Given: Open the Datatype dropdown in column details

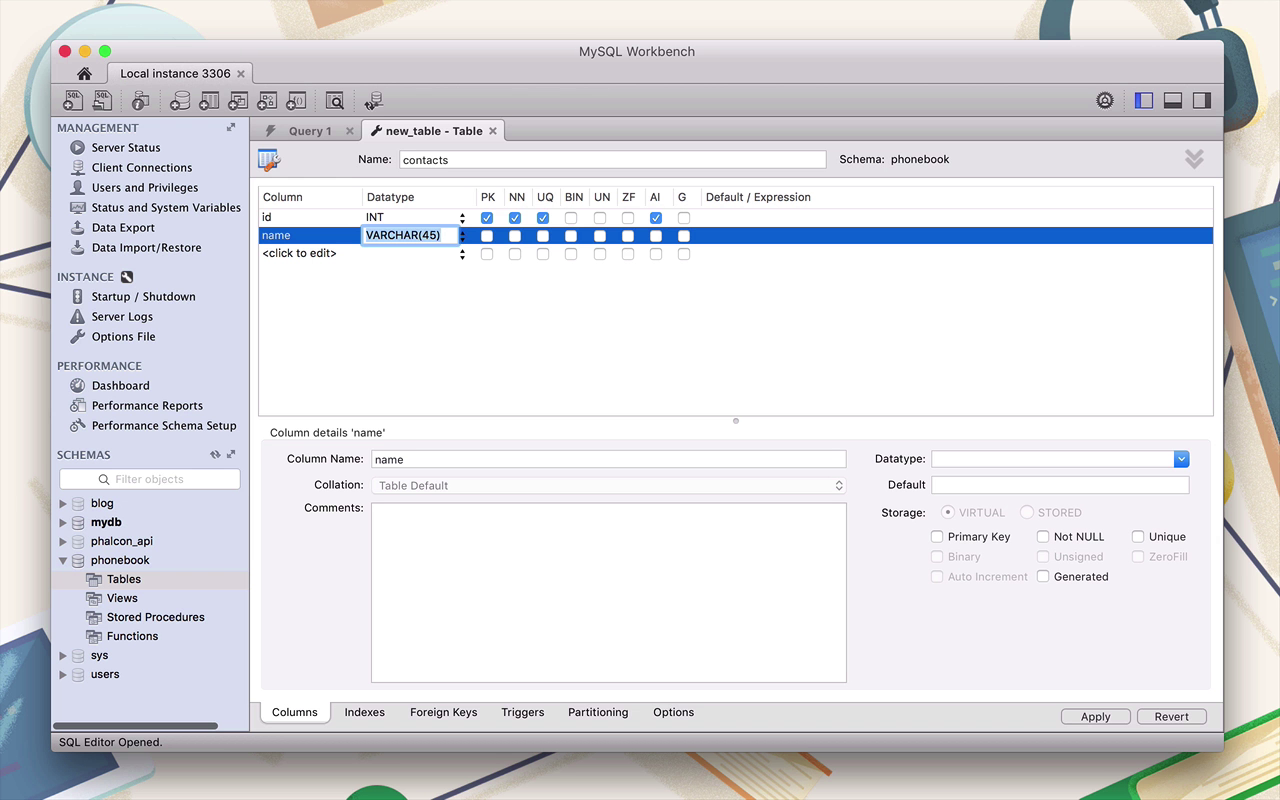Looking at the screenshot, I should pos(1181,459).
